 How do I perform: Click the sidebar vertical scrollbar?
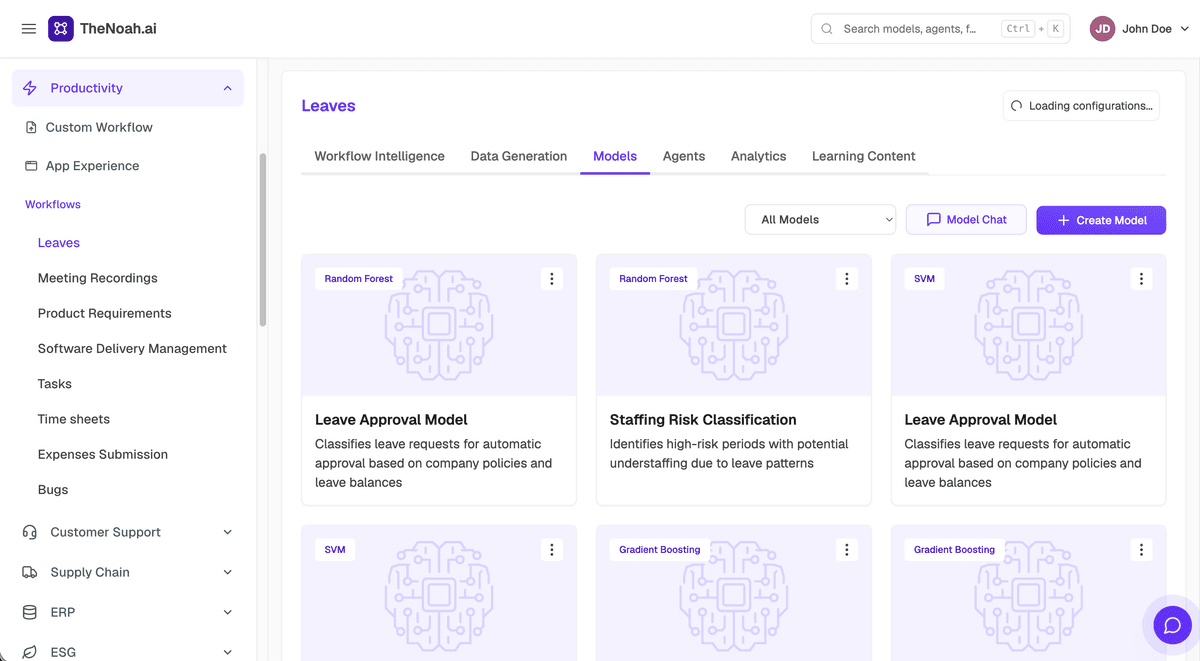coord(263,240)
